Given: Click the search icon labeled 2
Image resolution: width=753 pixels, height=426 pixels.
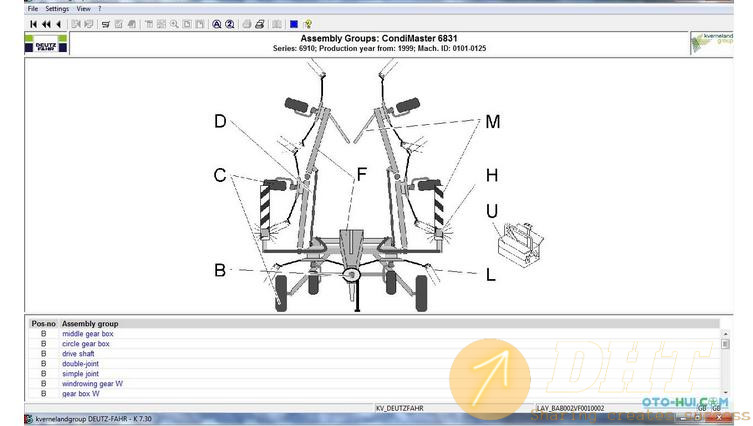Looking at the screenshot, I should click(x=230, y=24).
